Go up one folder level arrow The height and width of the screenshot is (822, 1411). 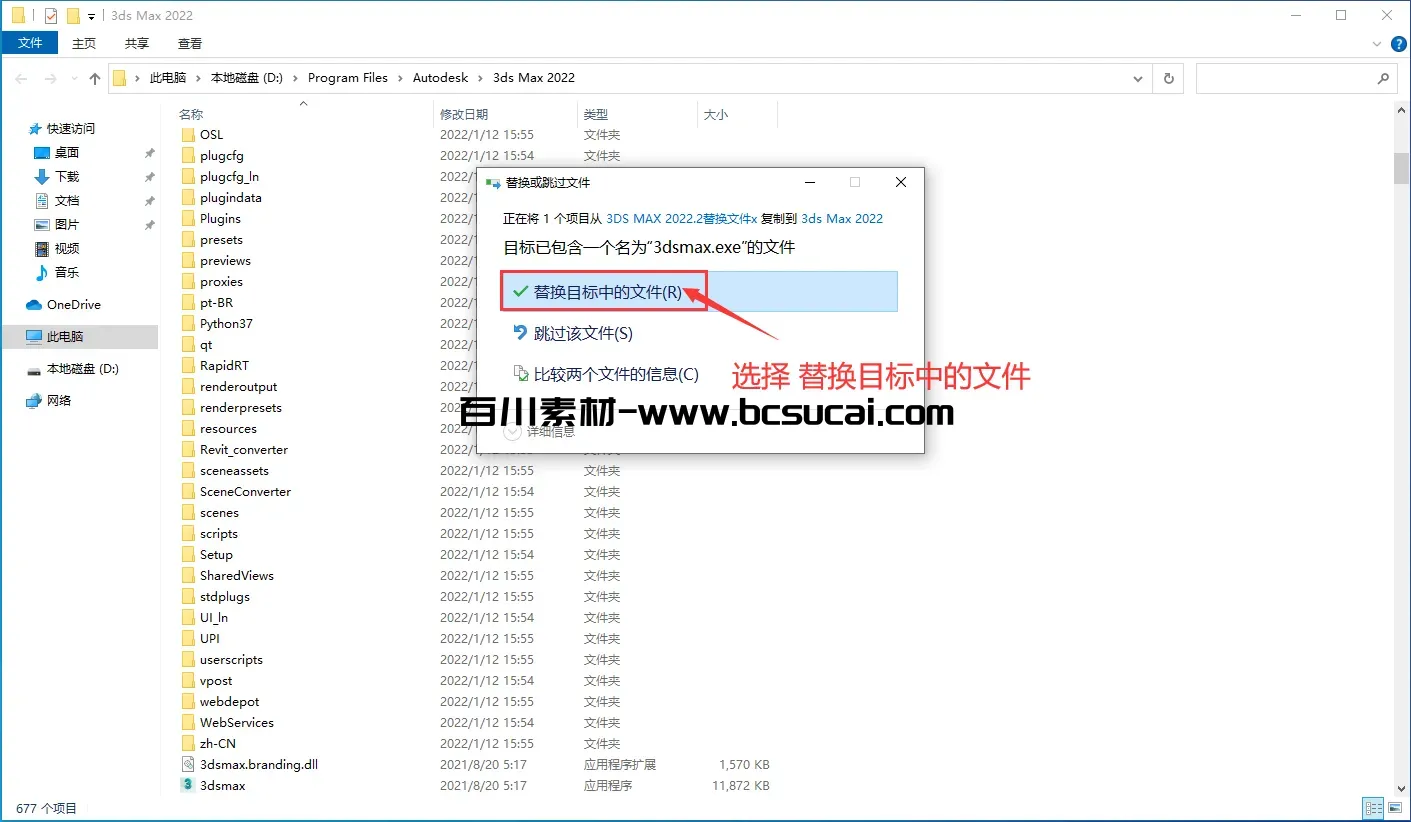pos(95,78)
